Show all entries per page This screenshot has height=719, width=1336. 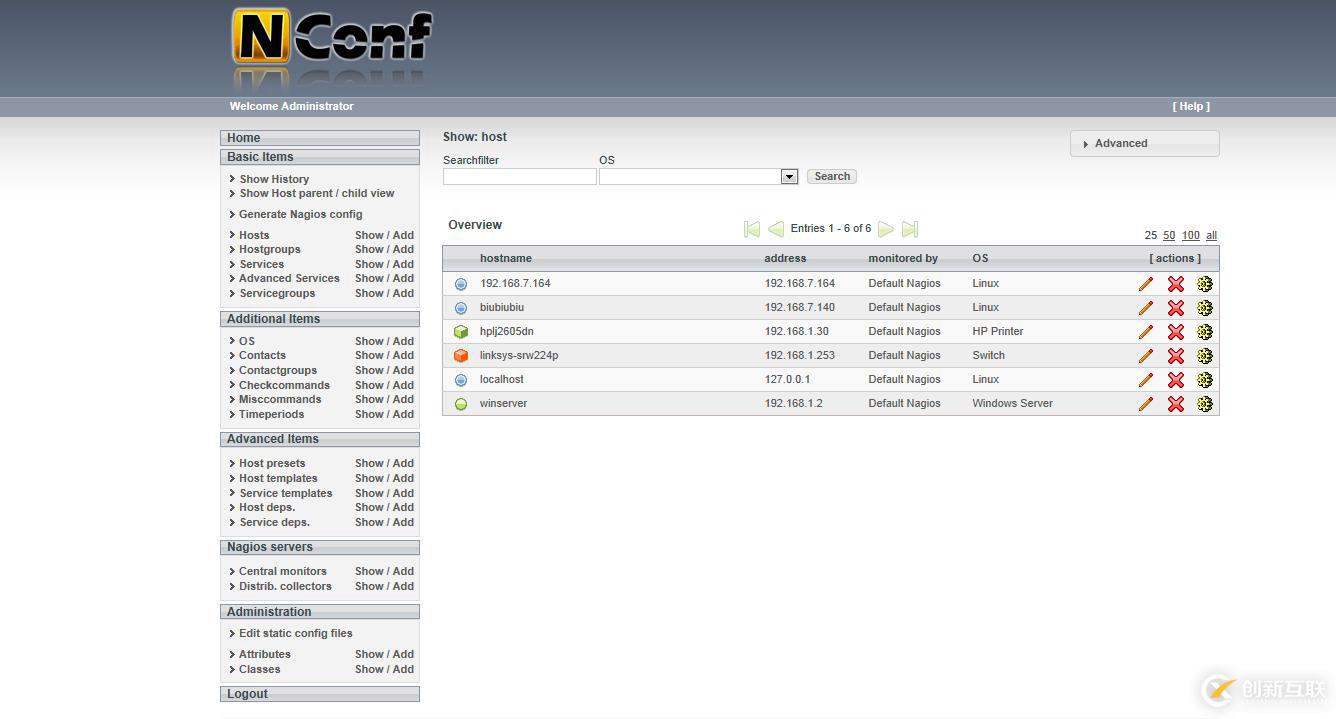pyautogui.click(x=1211, y=236)
